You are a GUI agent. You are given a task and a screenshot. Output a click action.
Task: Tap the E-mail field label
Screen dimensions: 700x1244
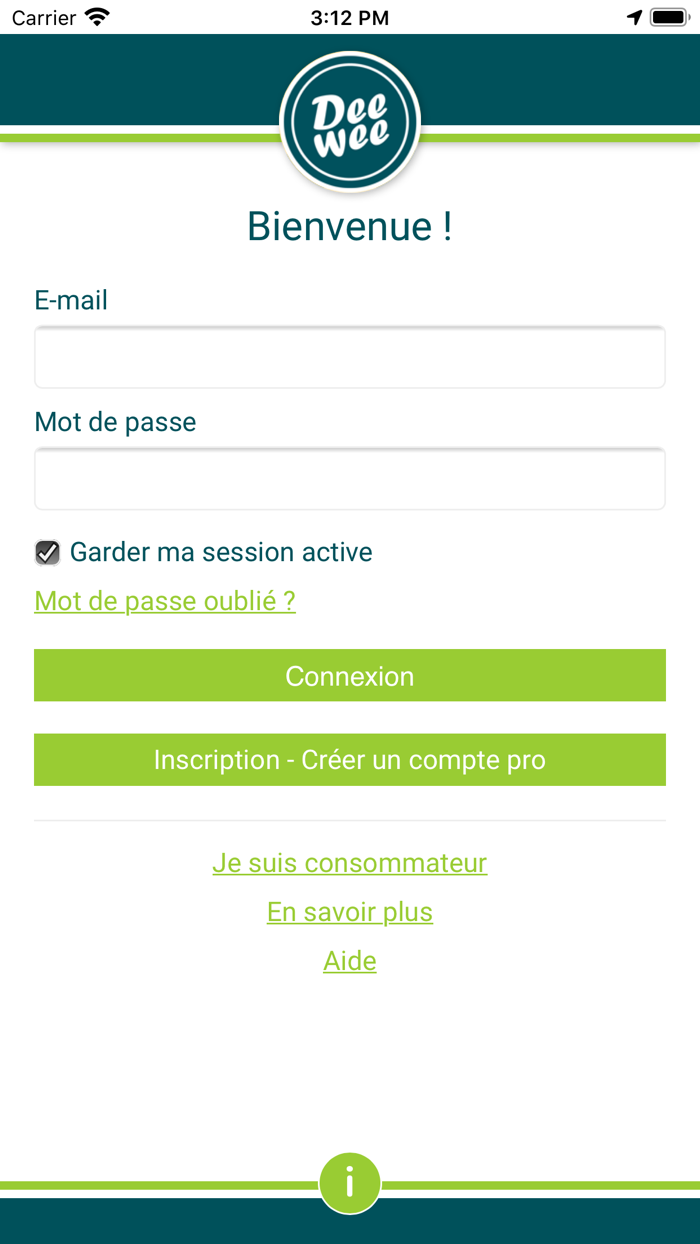(x=71, y=300)
